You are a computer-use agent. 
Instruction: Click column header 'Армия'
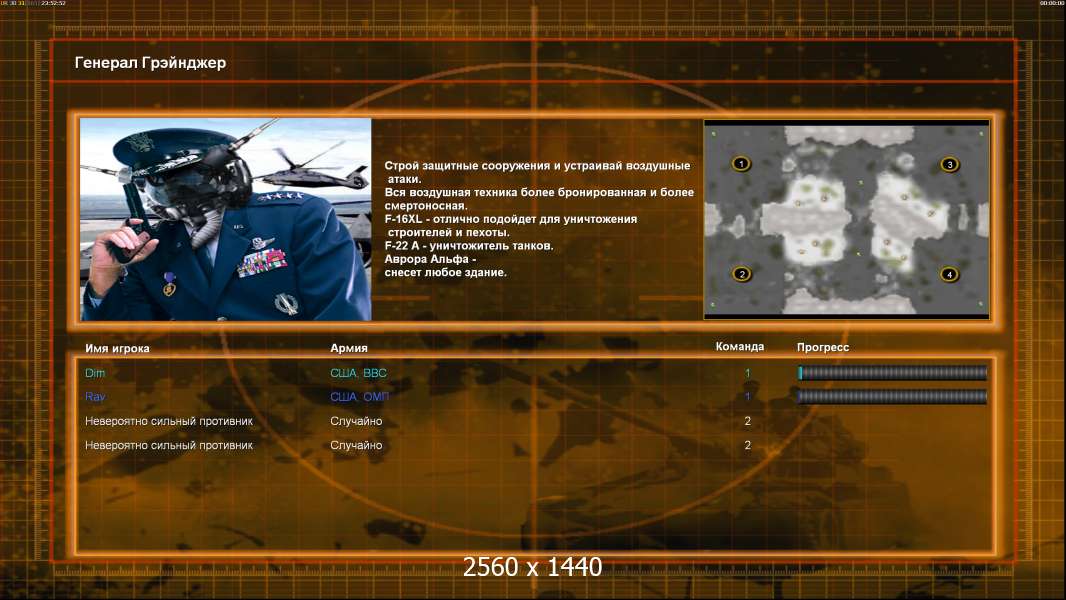(349, 348)
